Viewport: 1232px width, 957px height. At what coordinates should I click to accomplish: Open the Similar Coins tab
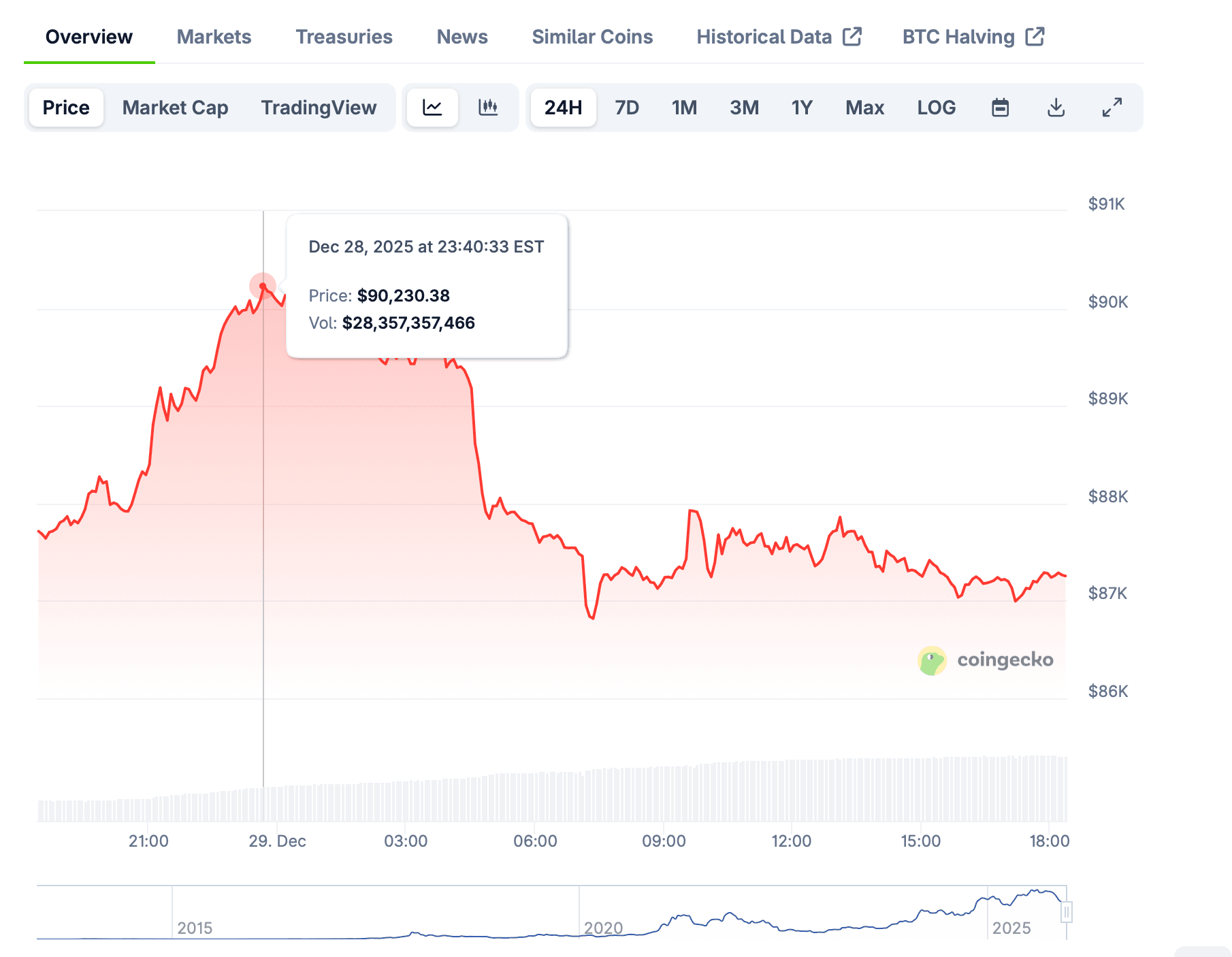point(592,37)
